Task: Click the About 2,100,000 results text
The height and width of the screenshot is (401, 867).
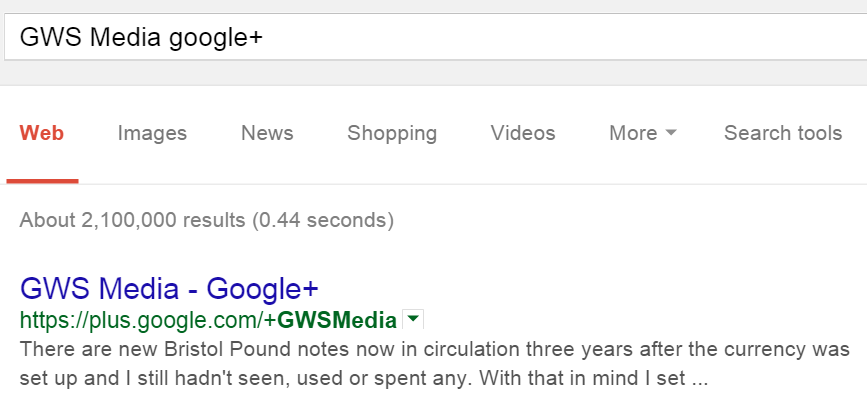Action: [x=132, y=220]
